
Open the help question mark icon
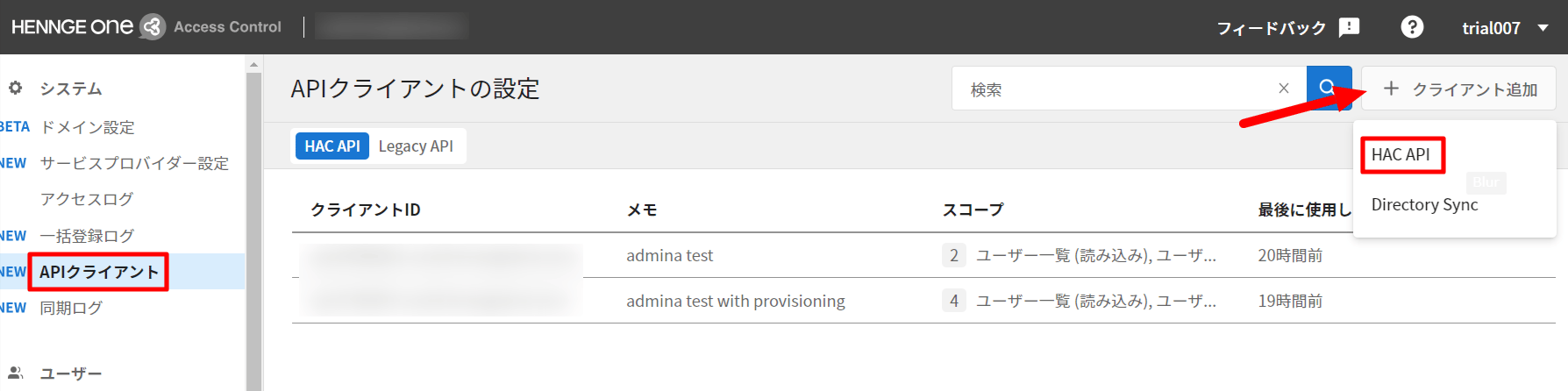point(1412,27)
